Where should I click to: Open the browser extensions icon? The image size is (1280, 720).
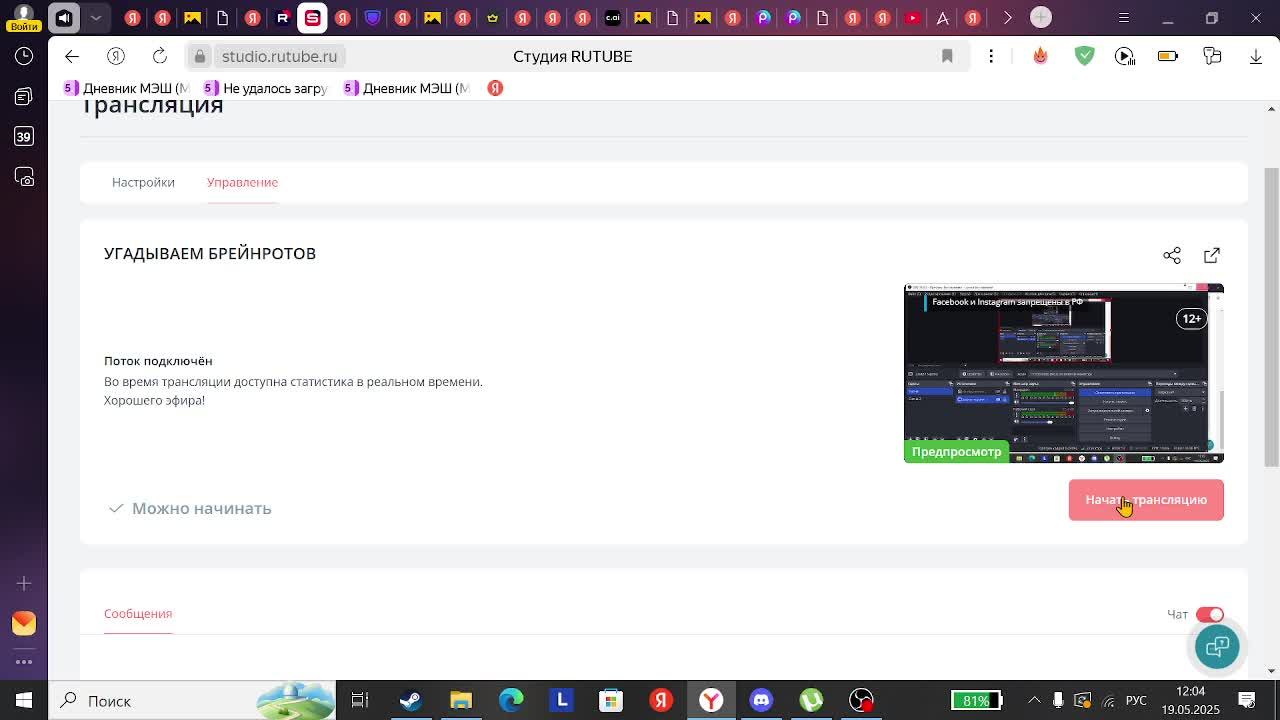click(1212, 56)
